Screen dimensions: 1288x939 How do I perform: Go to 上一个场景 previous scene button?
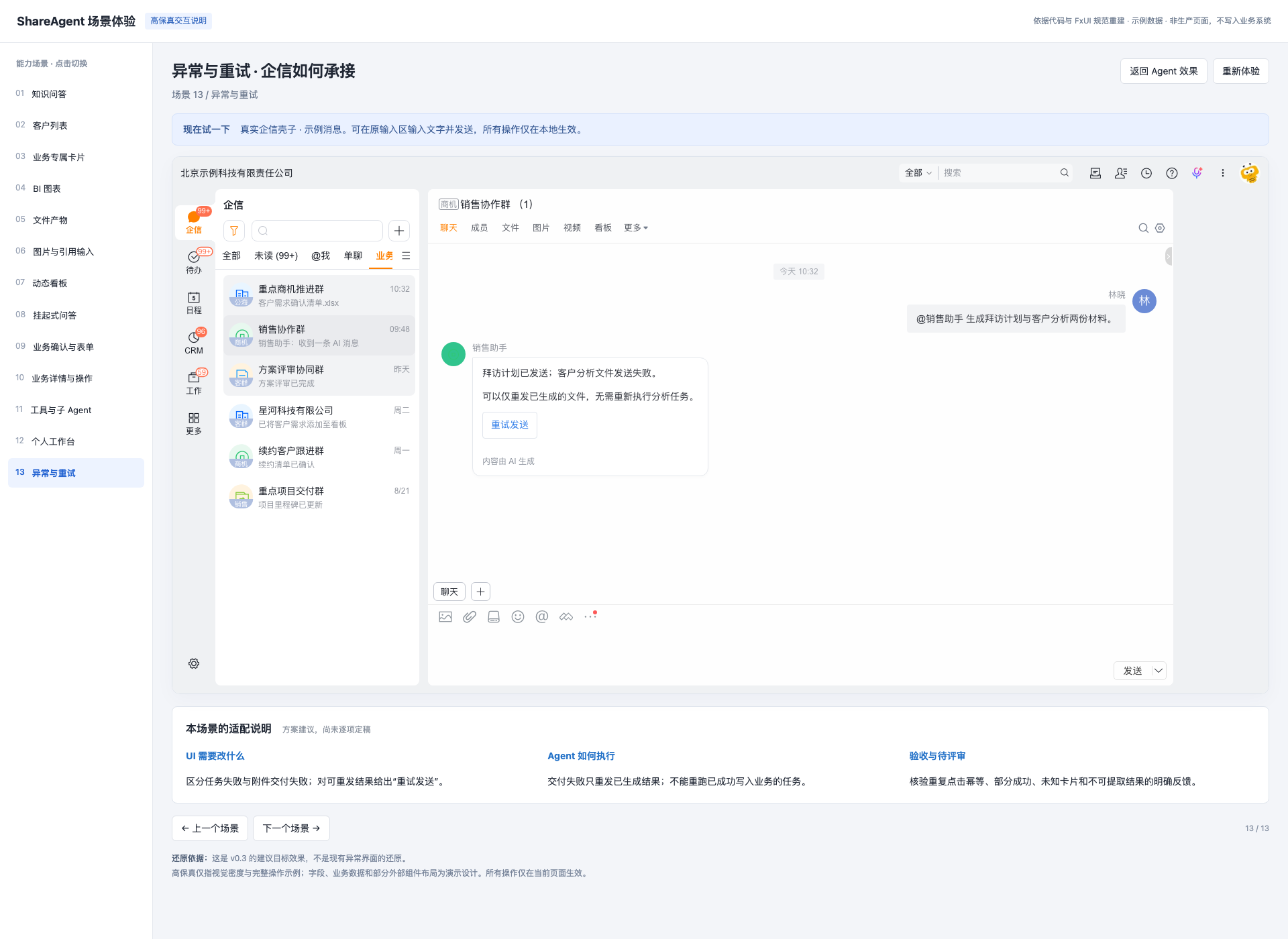point(210,828)
